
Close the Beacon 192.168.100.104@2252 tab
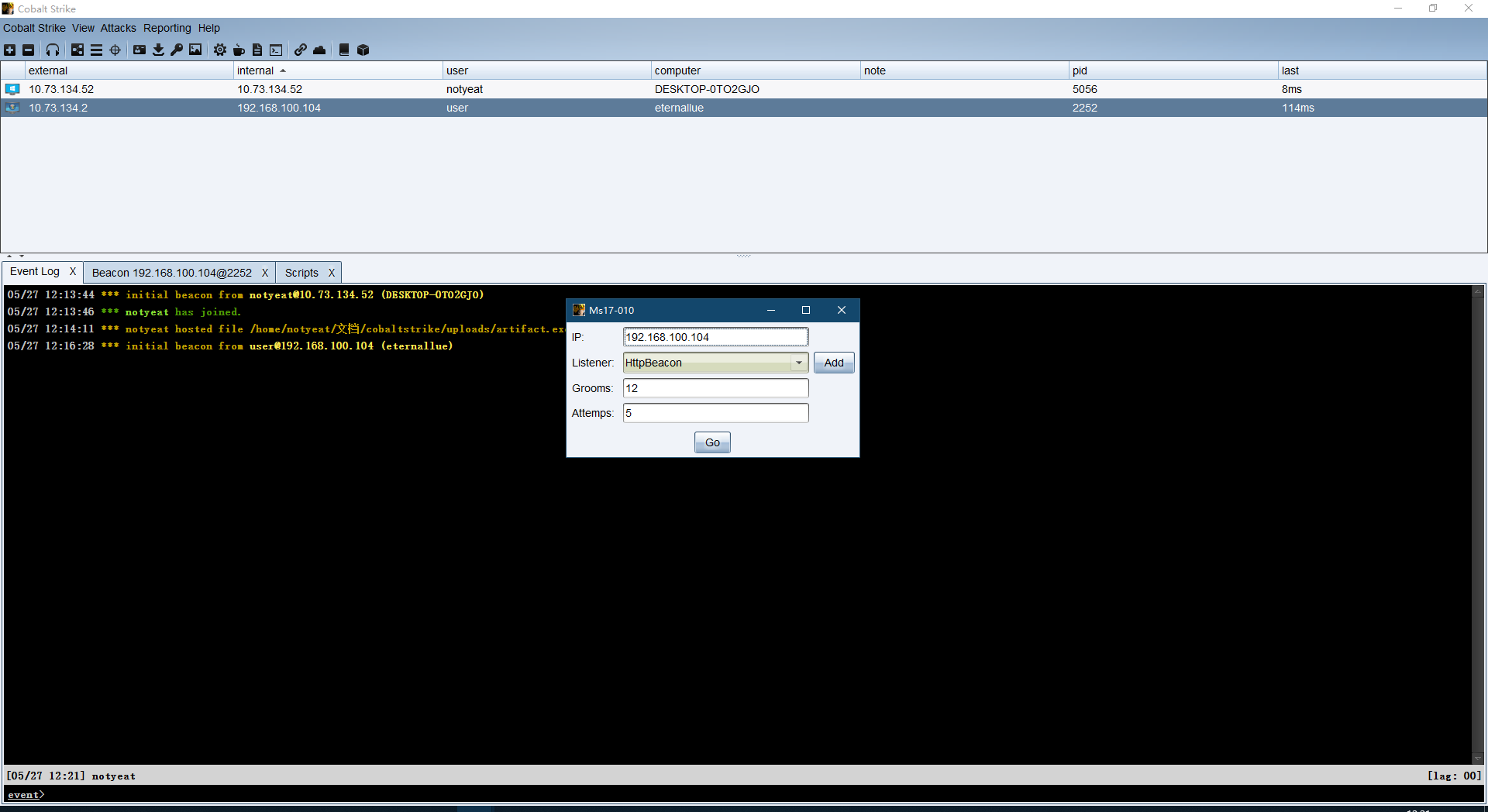click(x=265, y=273)
